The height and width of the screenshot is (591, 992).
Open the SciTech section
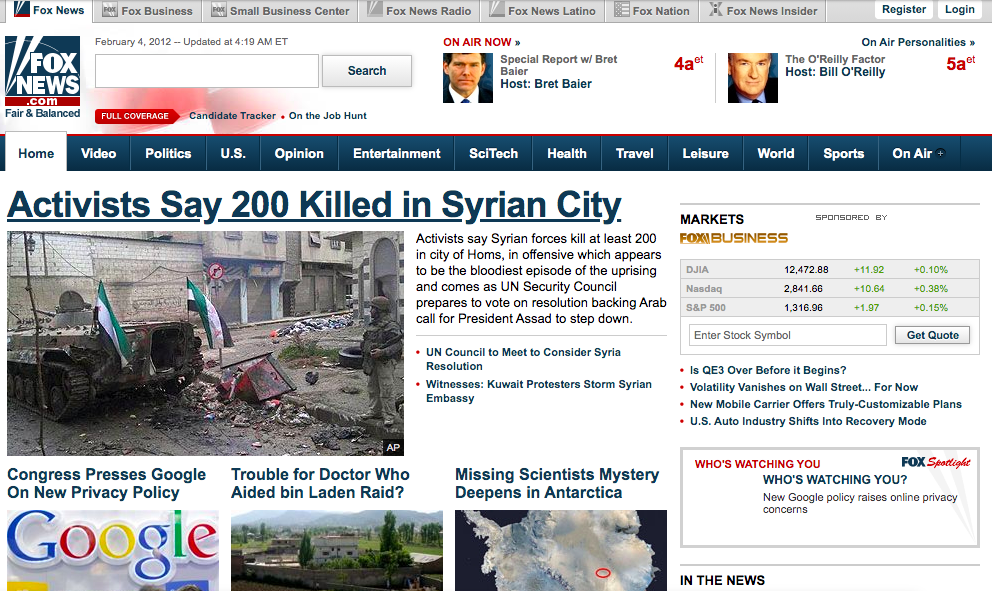(x=493, y=153)
